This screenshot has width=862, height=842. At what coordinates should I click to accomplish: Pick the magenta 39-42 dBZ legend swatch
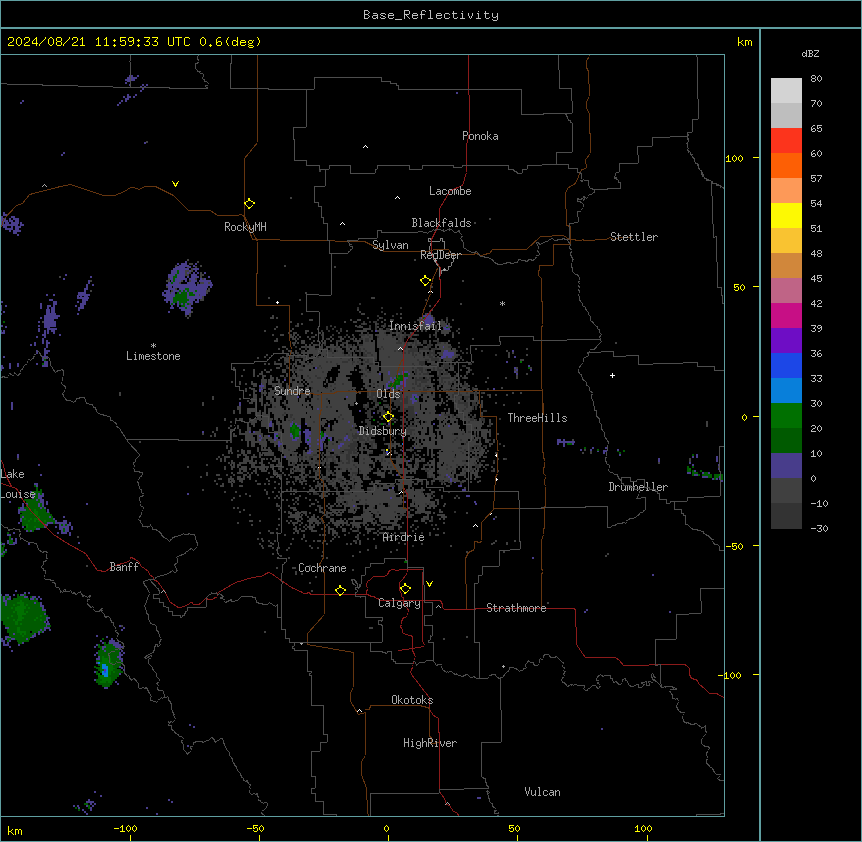tap(786, 315)
